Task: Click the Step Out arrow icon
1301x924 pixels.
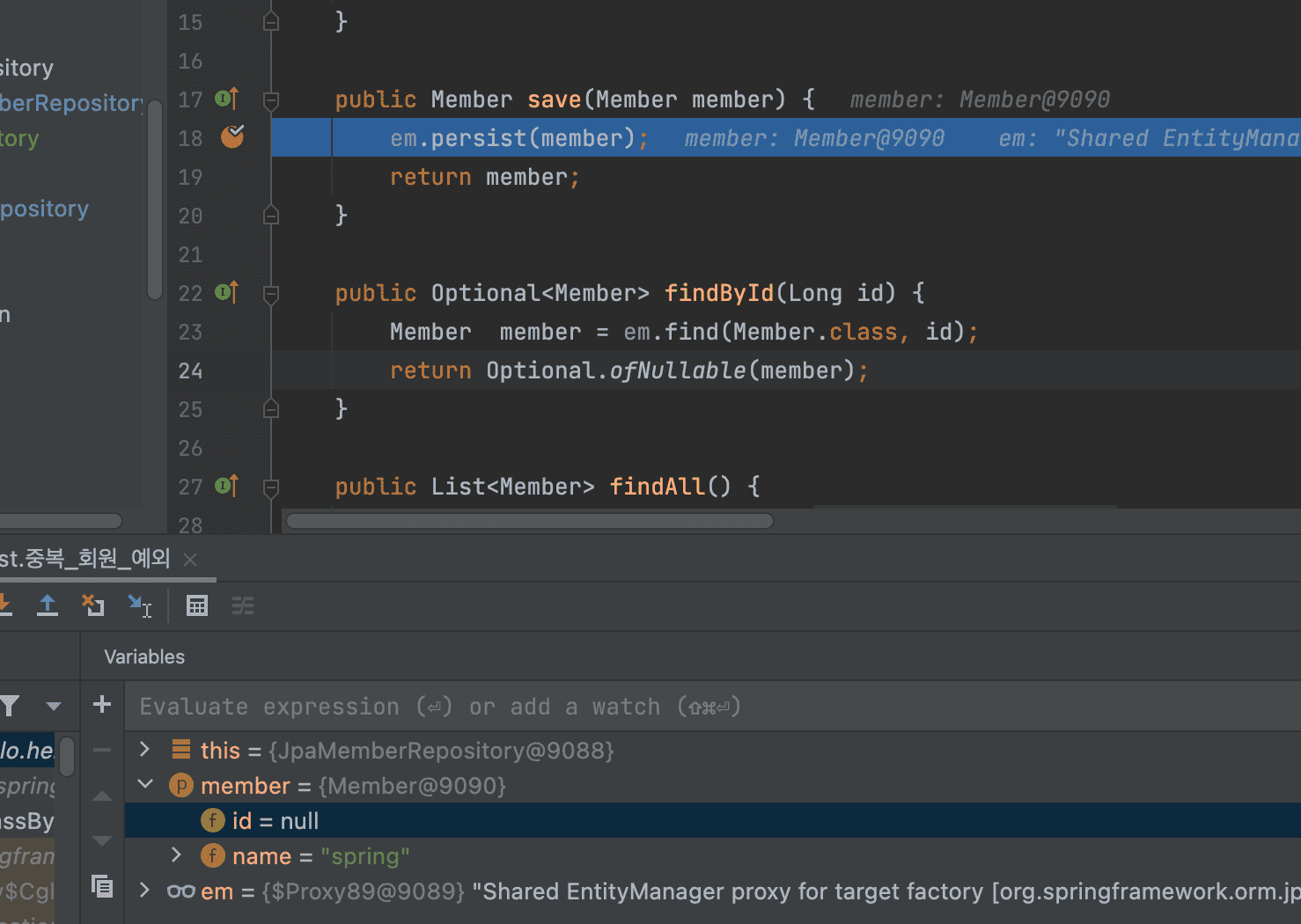Action: point(48,605)
